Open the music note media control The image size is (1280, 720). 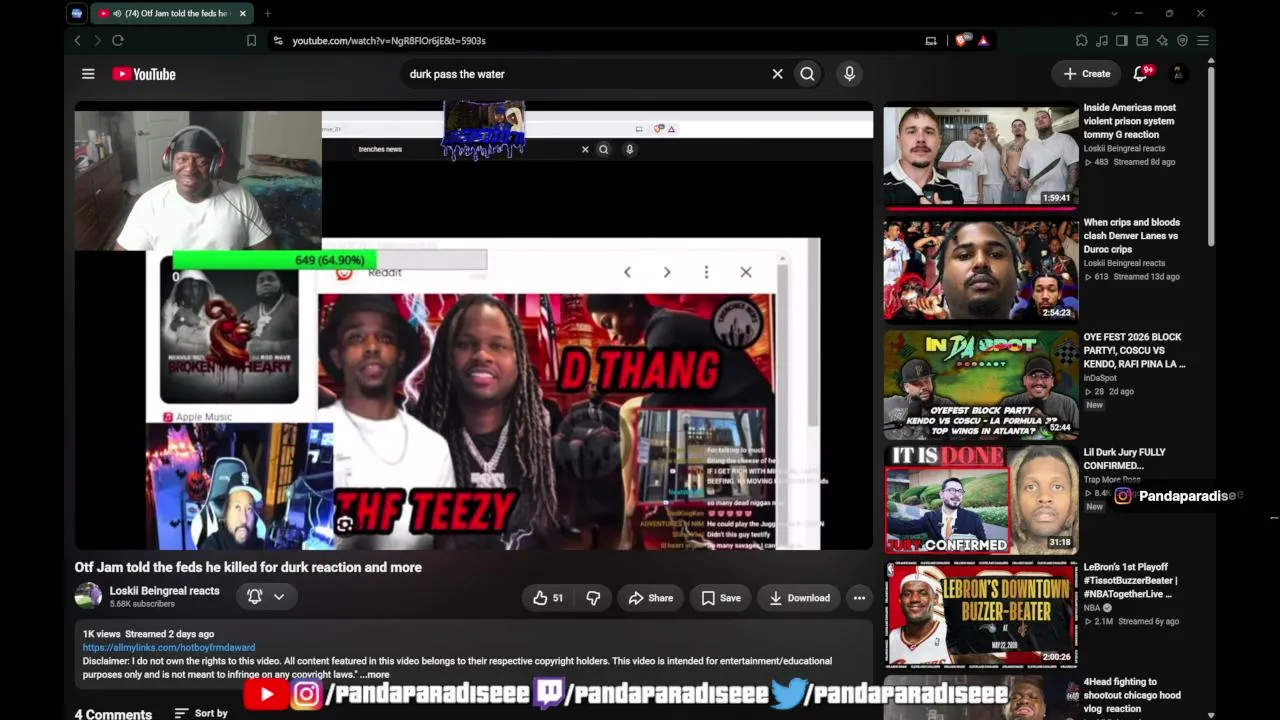(x=1101, y=41)
